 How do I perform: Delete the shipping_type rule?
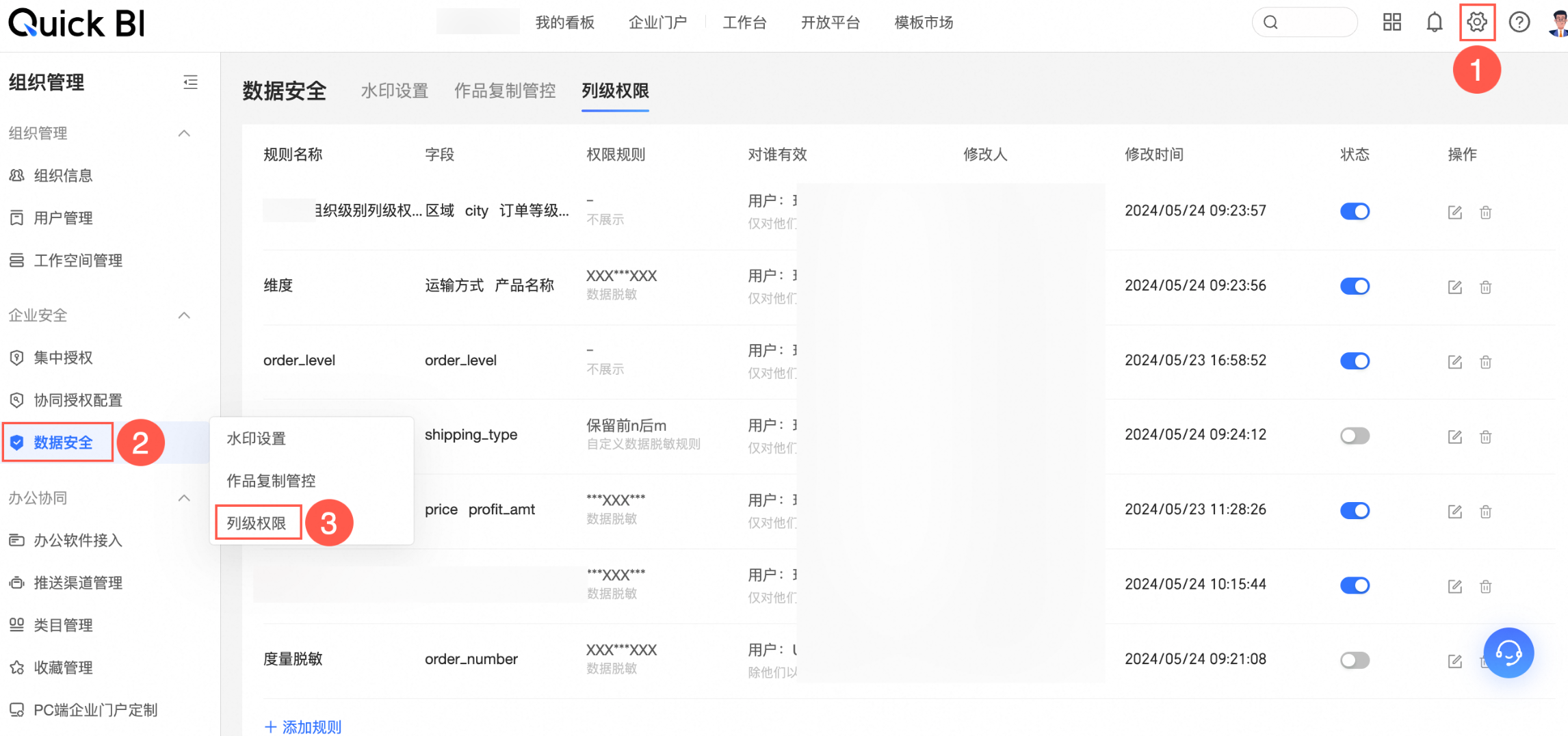pyautogui.click(x=1486, y=436)
